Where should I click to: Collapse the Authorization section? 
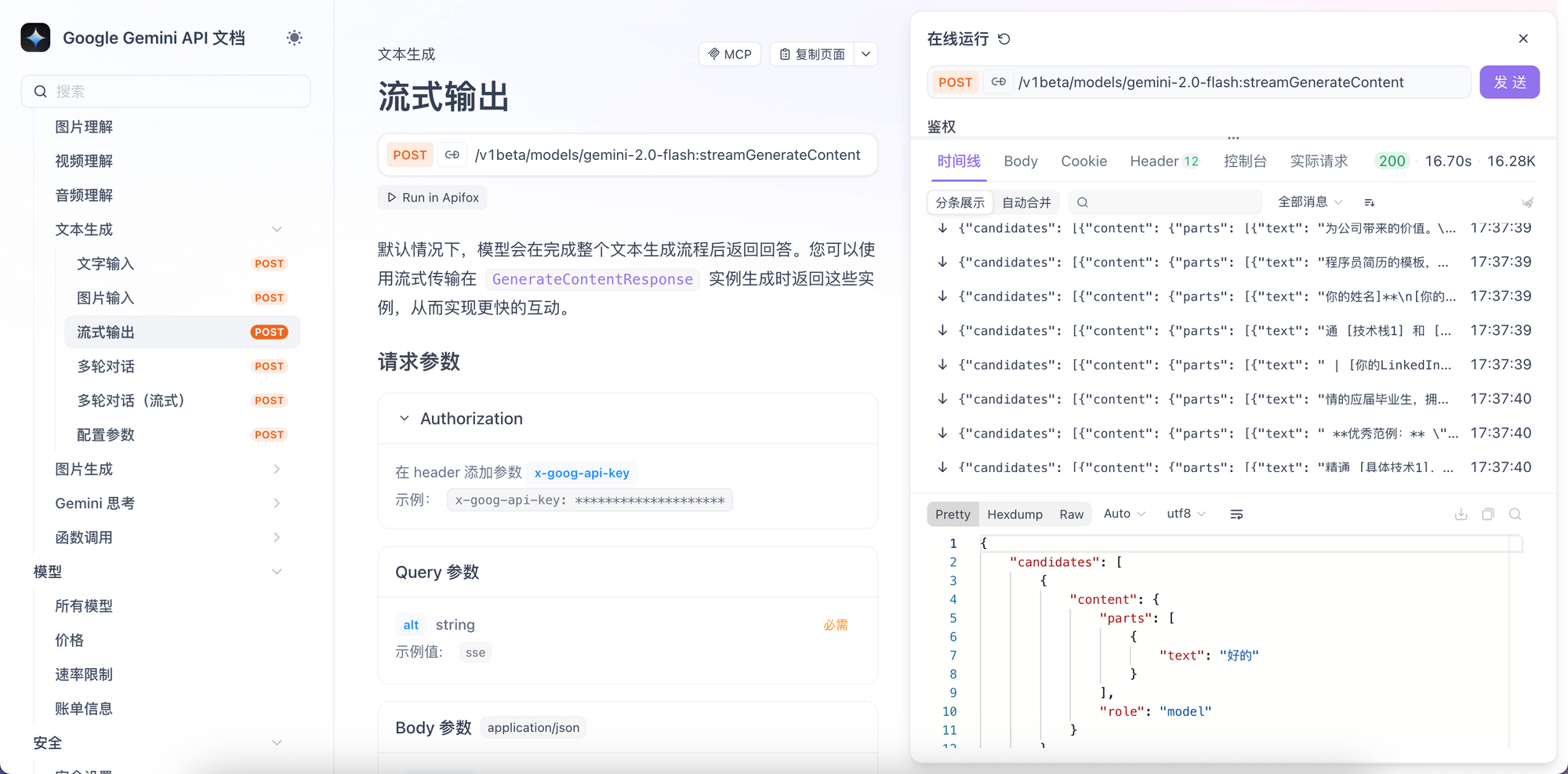pos(405,419)
